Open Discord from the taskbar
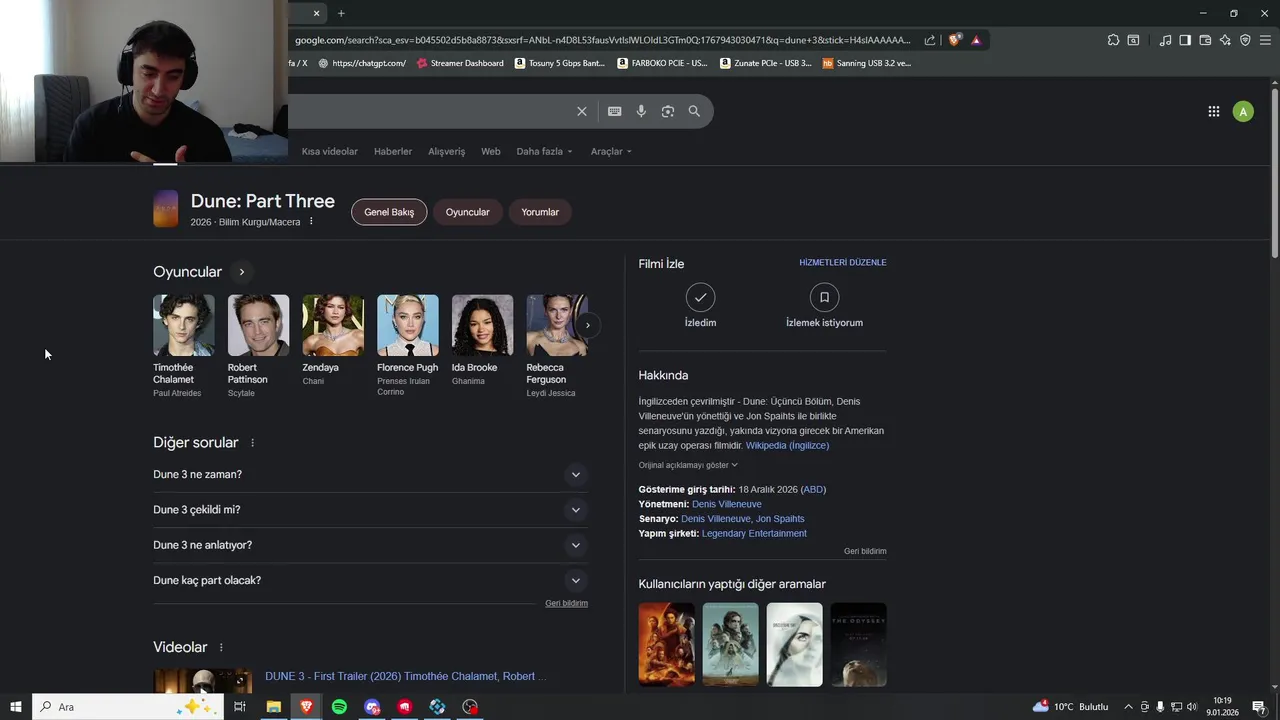The height and width of the screenshot is (720, 1280). tap(372, 707)
